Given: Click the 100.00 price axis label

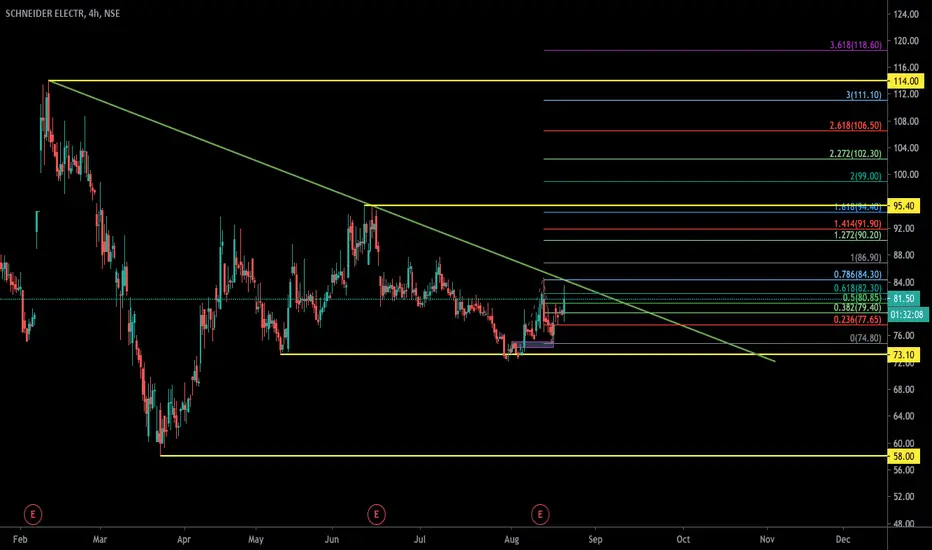Looking at the screenshot, I should [905, 175].
